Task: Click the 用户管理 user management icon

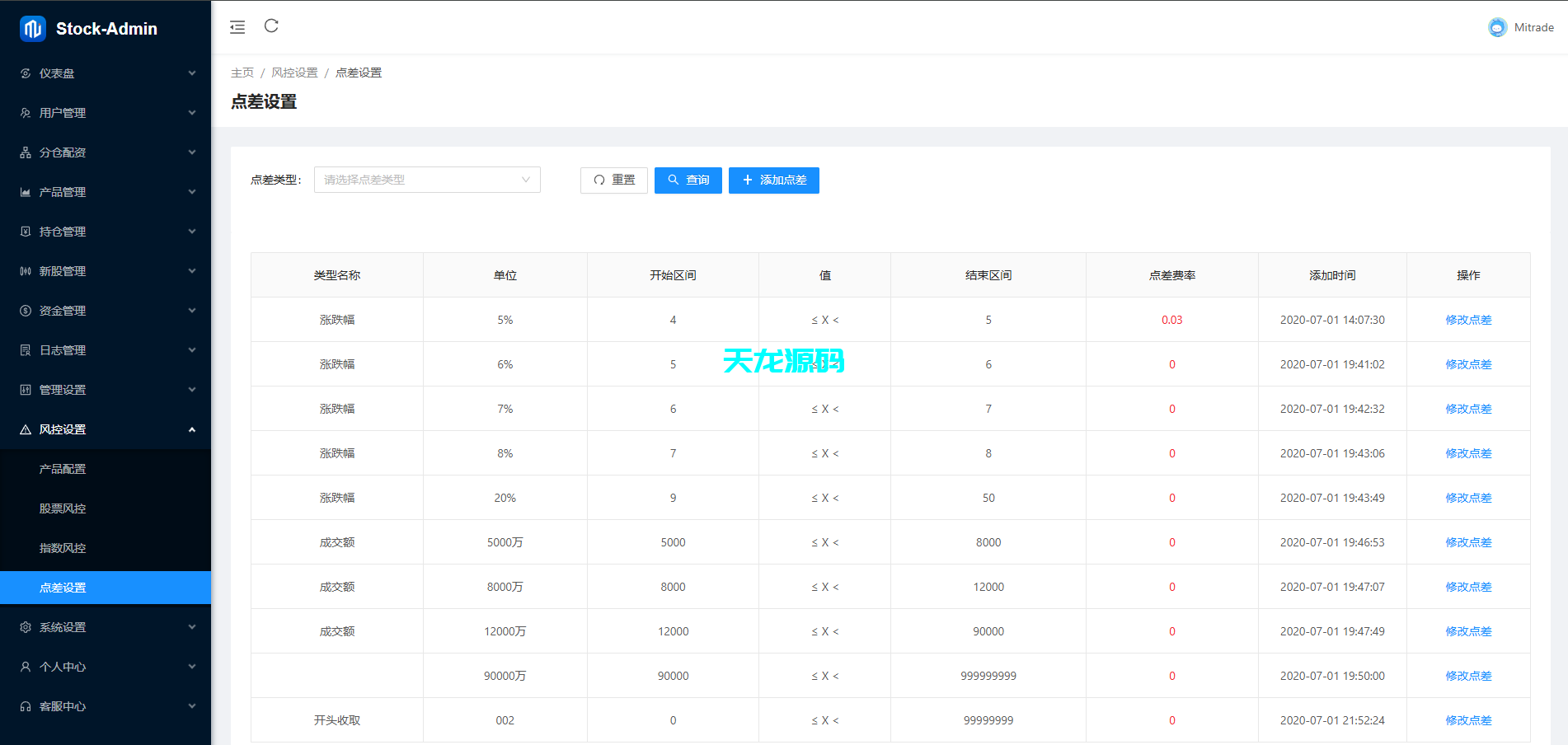Action: pyautogui.click(x=26, y=112)
